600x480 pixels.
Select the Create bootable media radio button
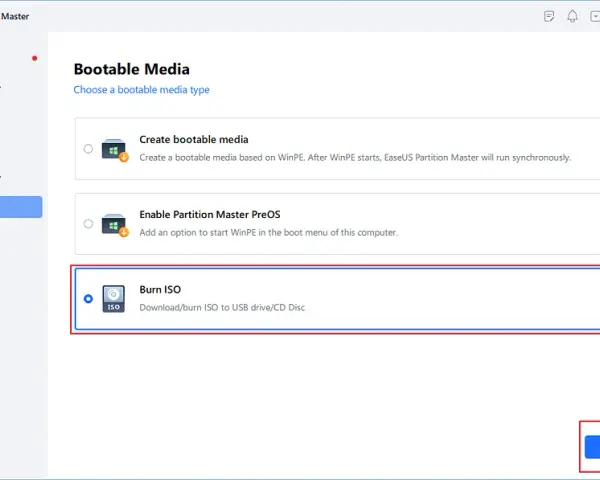pos(88,149)
